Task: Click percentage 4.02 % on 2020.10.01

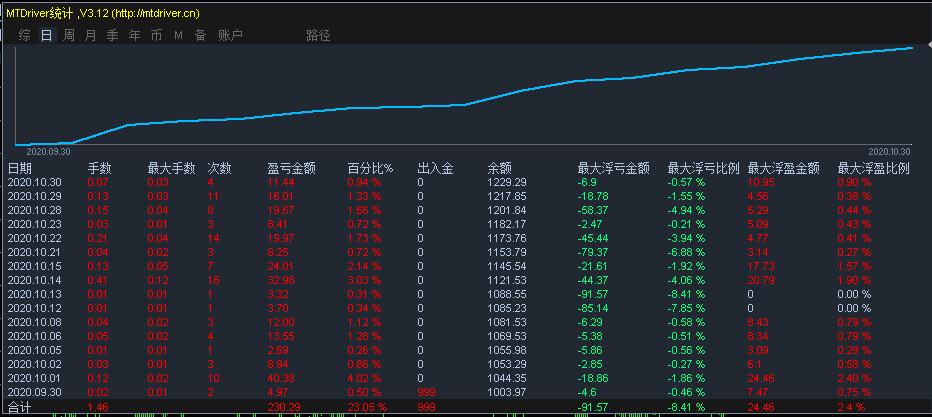Action: (x=364, y=378)
